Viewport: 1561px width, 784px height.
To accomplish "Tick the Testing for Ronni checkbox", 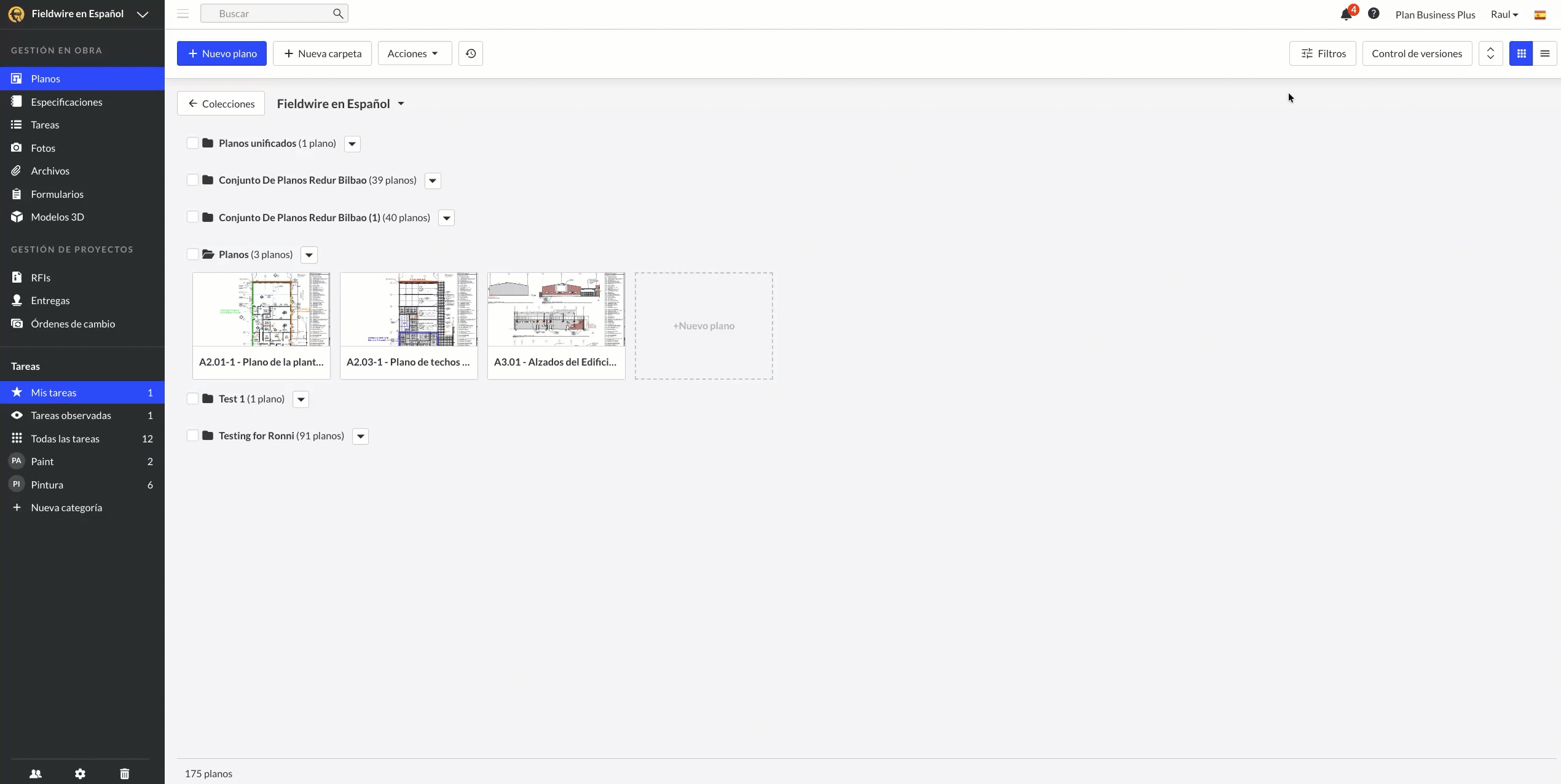I will (x=192, y=436).
